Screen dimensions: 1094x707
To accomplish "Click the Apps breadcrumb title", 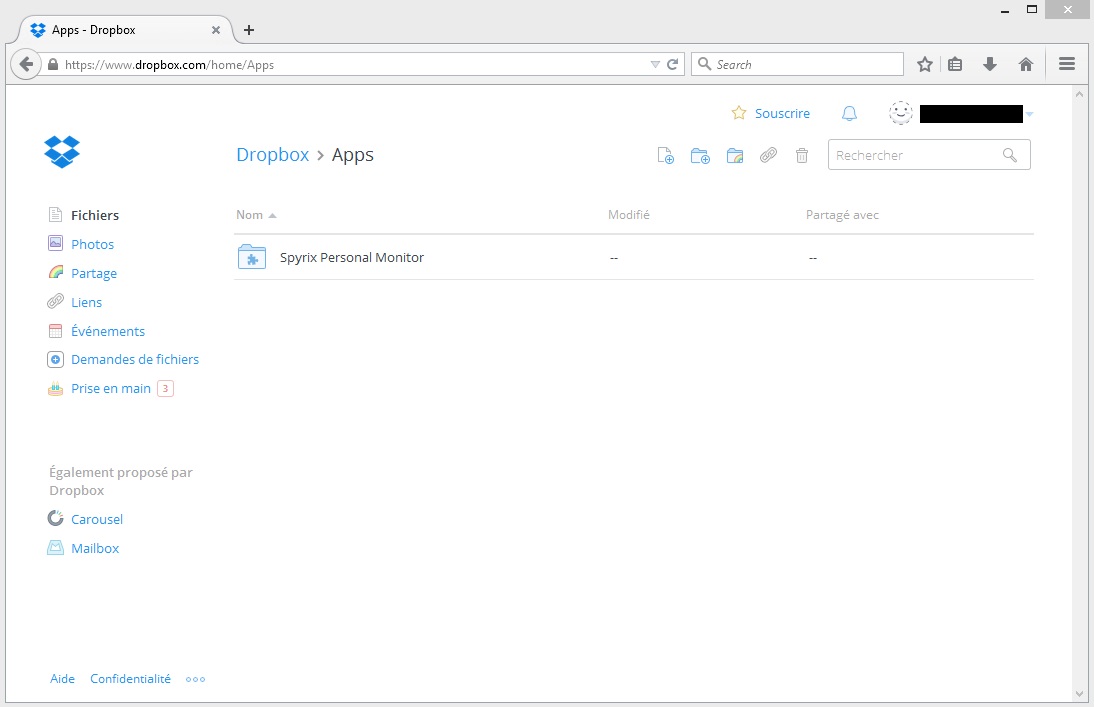I will pyautogui.click(x=352, y=155).
